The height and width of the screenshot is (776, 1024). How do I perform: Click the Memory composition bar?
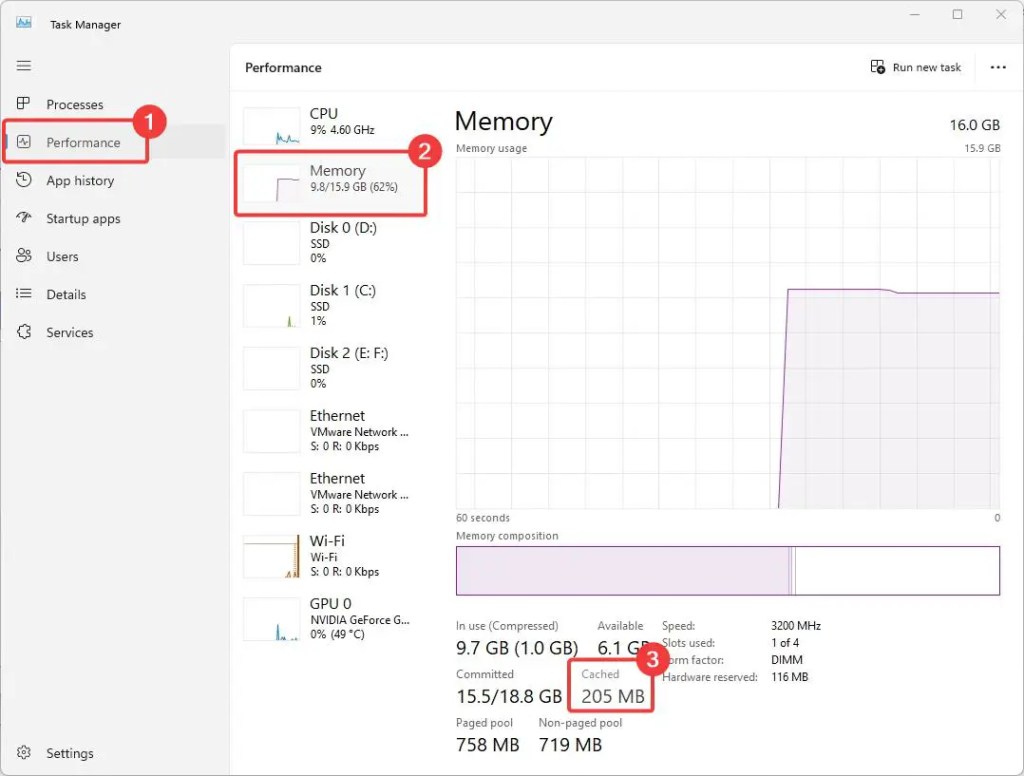728,570
